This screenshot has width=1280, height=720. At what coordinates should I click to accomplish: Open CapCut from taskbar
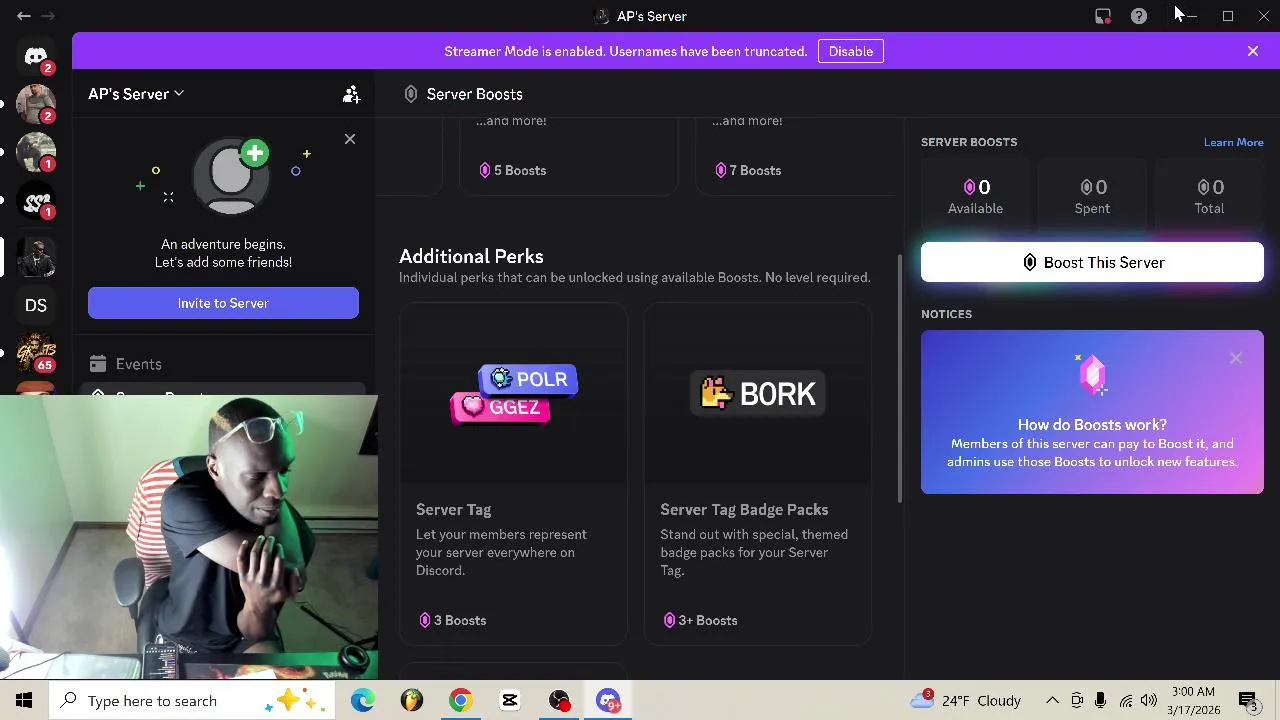pyautogui.click(x=510, y=700)
